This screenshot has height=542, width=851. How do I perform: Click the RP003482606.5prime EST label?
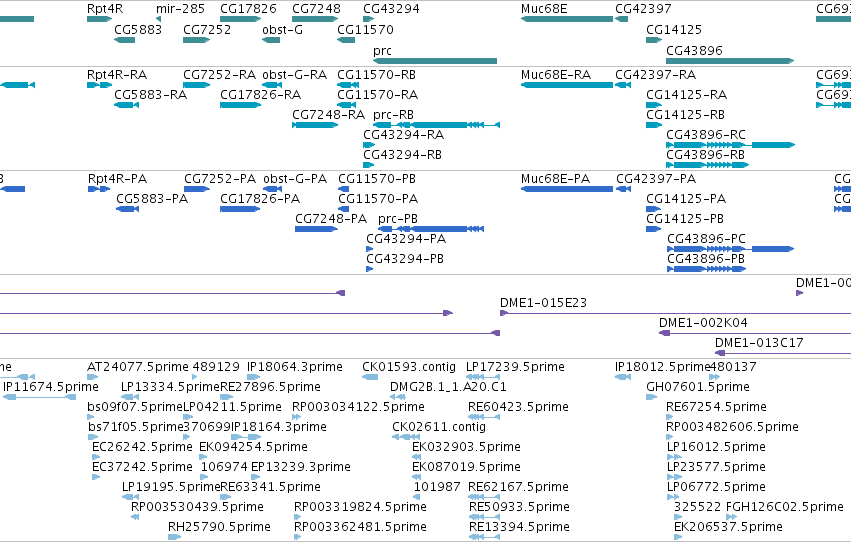pyautogui.click(x=732, y=427)
